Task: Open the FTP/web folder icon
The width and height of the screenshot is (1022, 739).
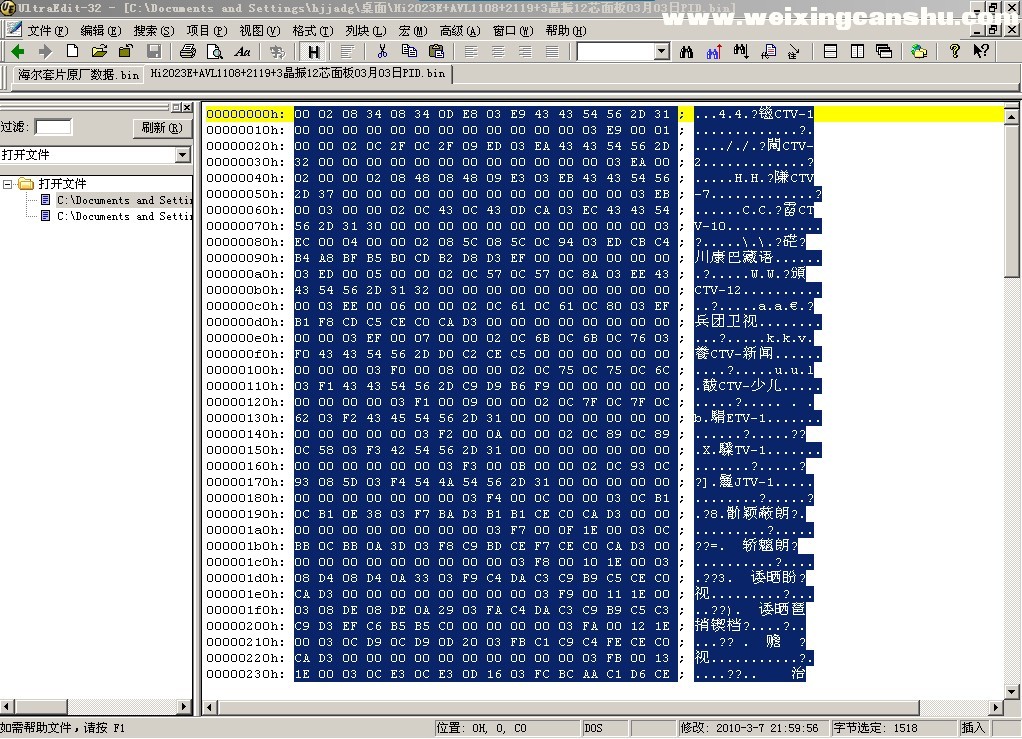Action: coord(919,51)
